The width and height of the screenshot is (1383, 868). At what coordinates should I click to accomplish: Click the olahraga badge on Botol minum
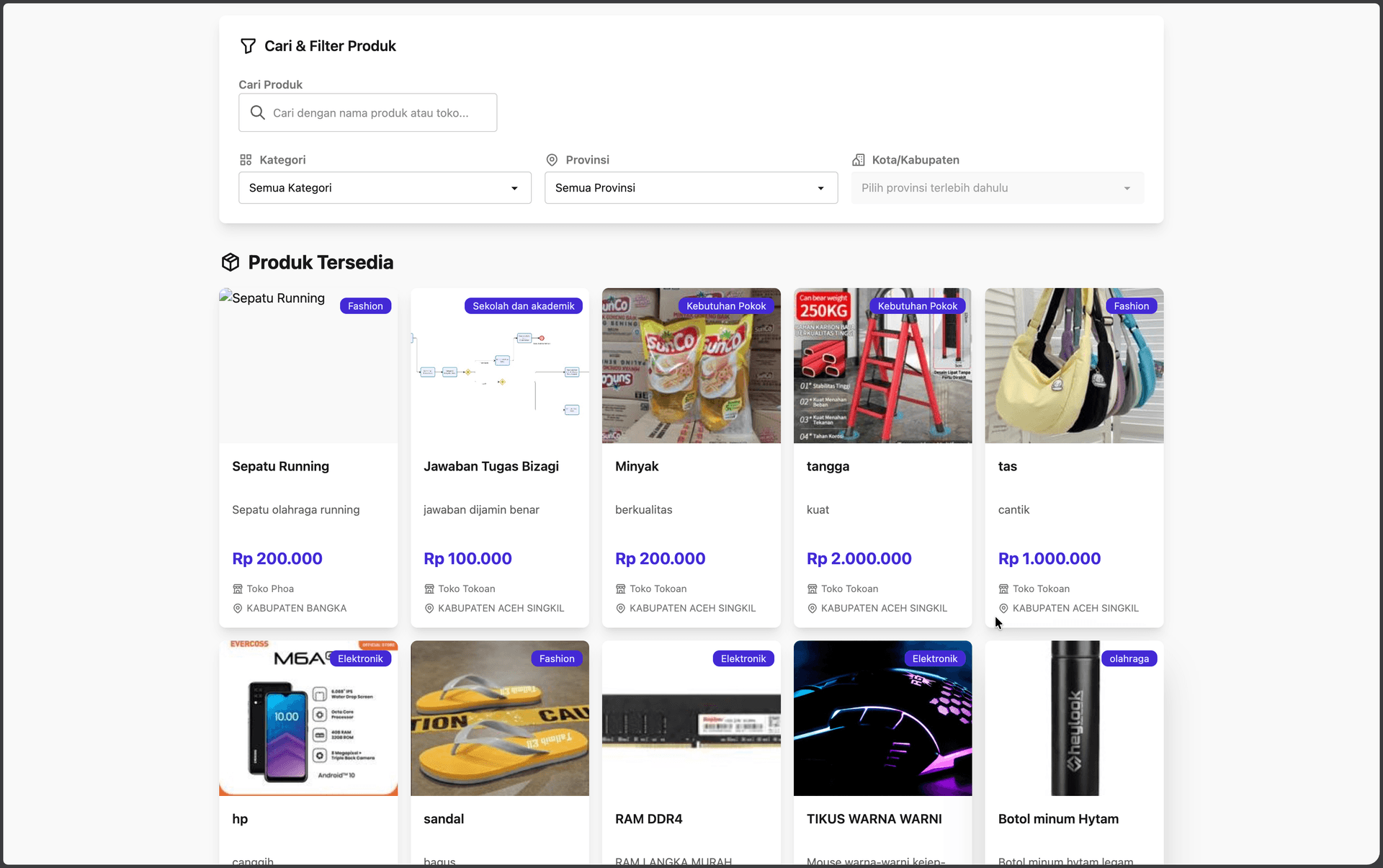tap(1129, 659)
